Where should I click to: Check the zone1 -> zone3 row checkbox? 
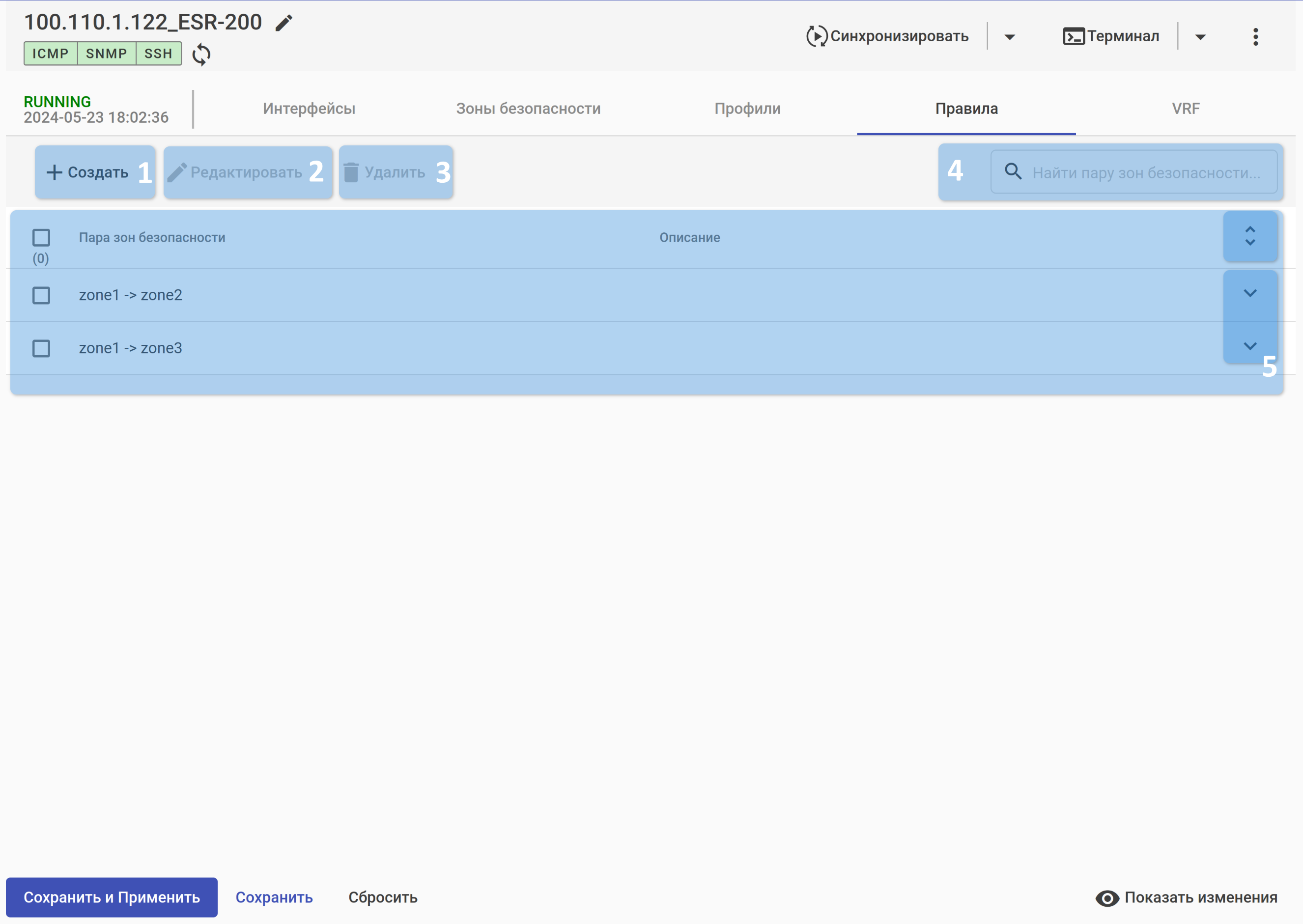(41, 348)
